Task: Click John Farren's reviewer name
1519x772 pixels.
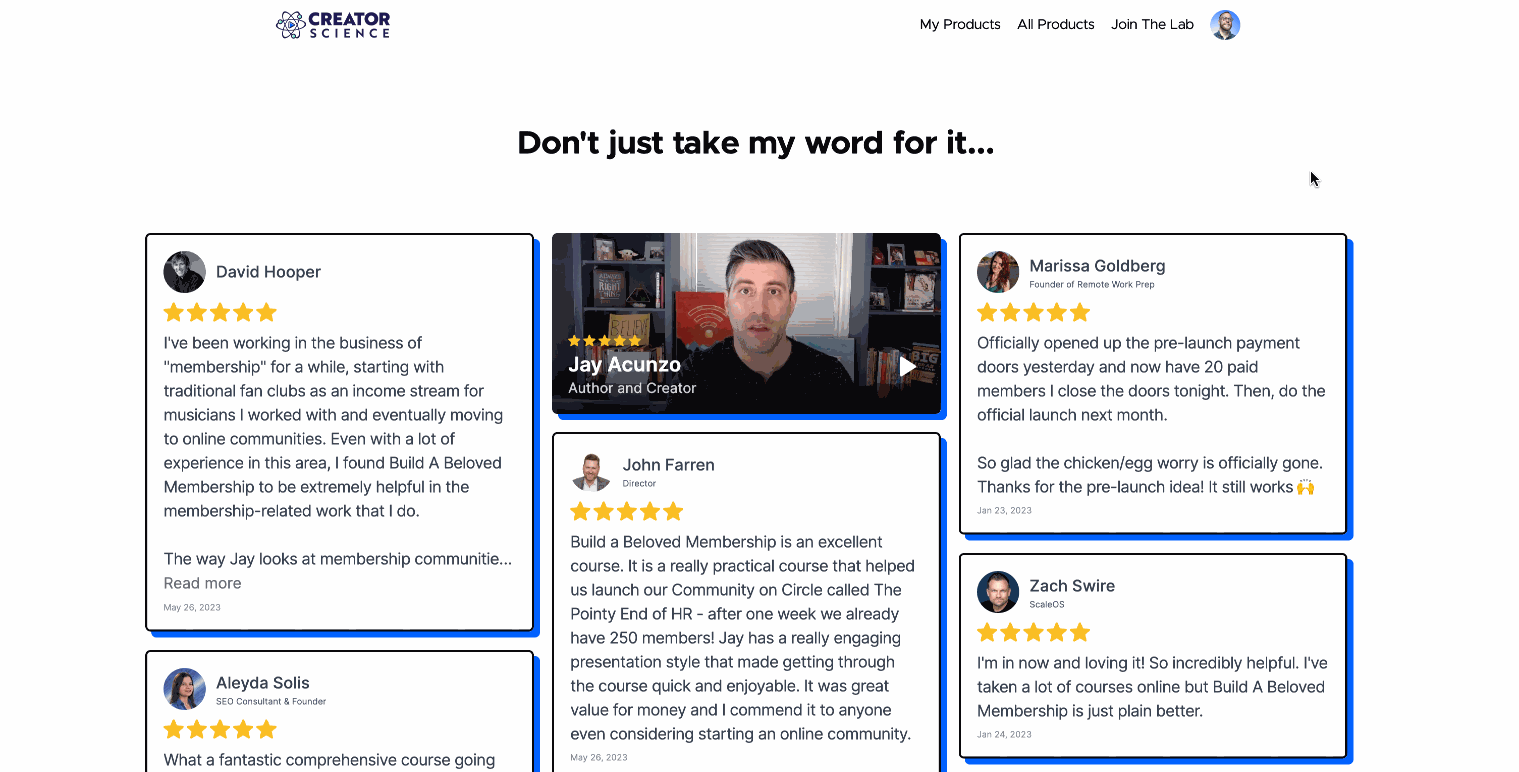Action: tap(668, 465)
